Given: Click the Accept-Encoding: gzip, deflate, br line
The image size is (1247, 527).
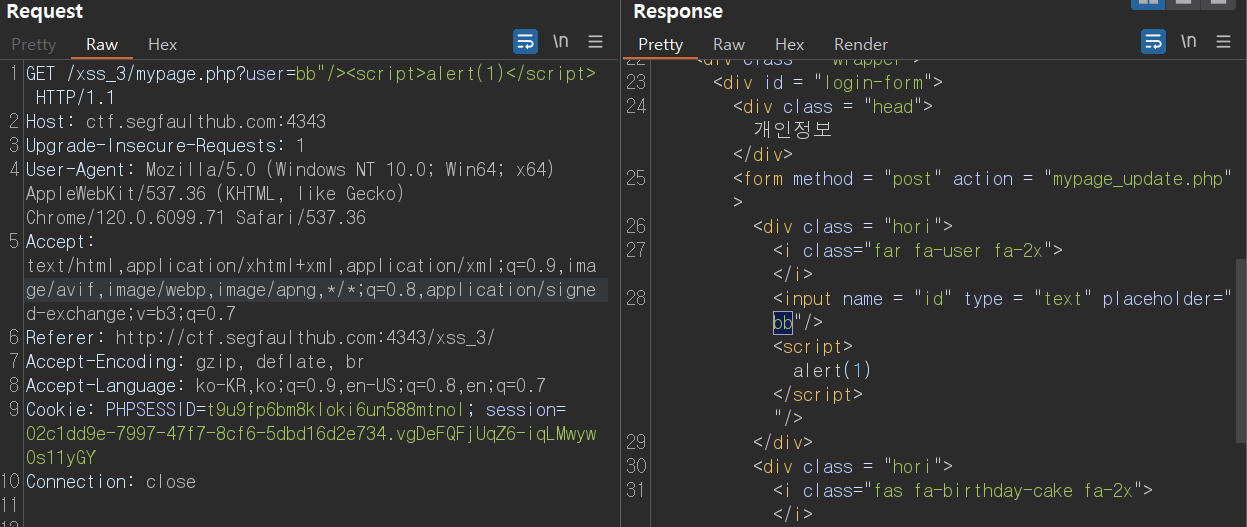Looking at the screenshot, I should click(195, 362).
